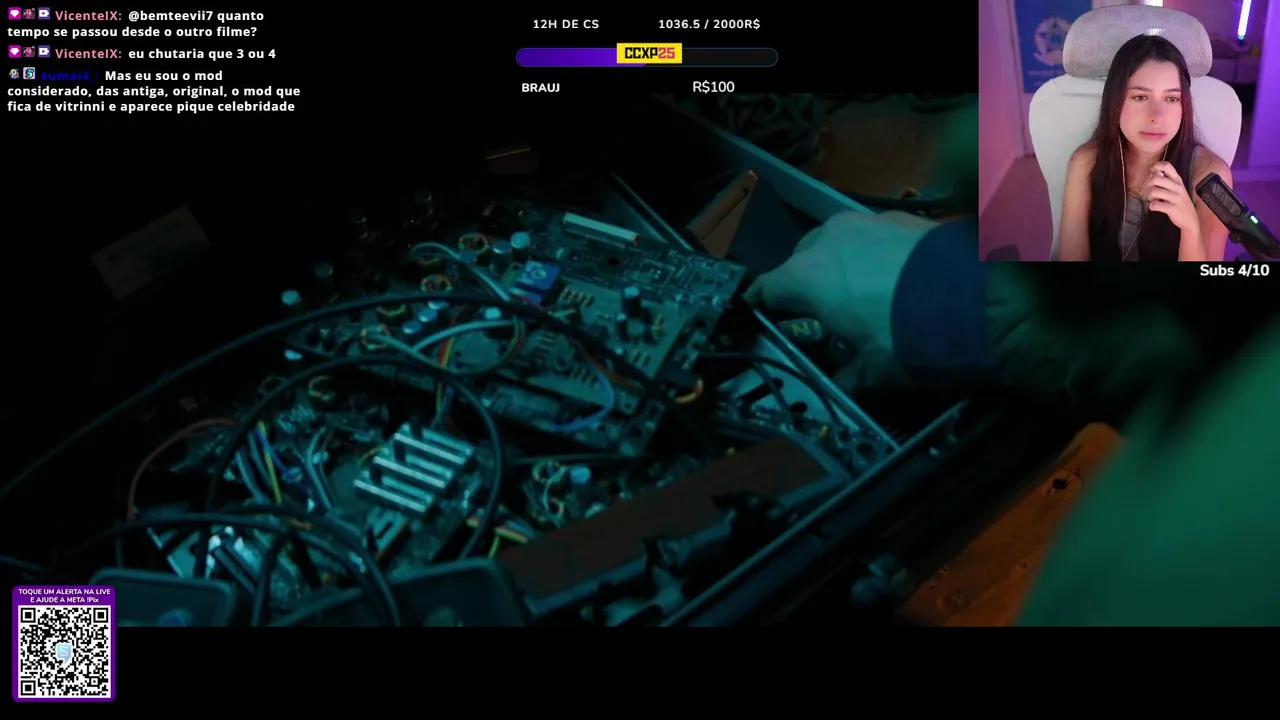The width and height of the screenshot is (1280, 720).
Task: Click the camera badge beside the '@bemteevii7 quanto' message
Action: point(44,14)
